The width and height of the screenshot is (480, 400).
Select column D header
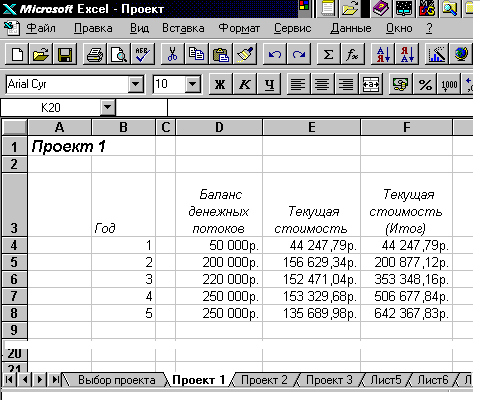tap(219, 127)
